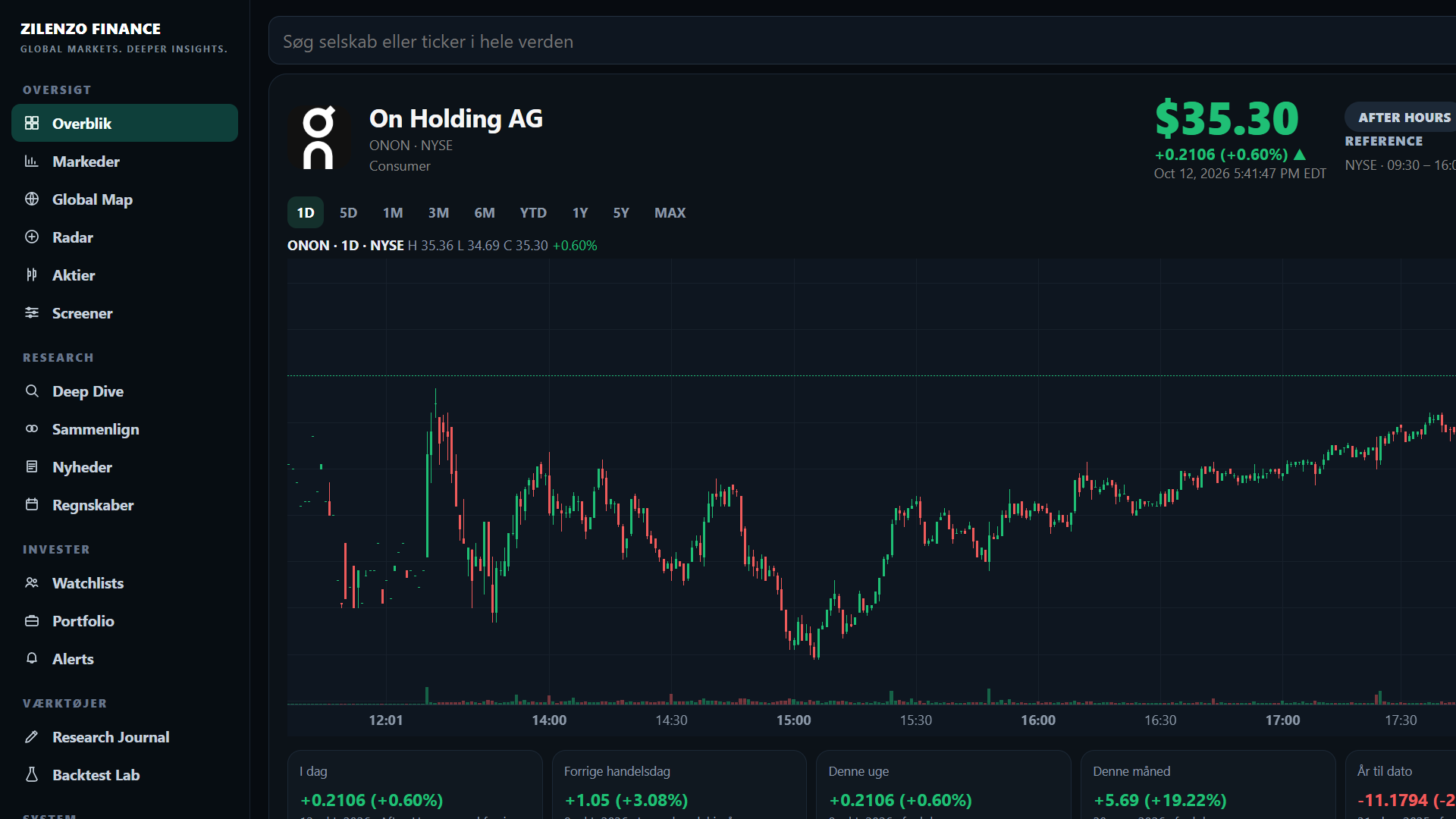This screenshot has height=819, width=1456.
Task: Switch chart range to 6M
Action: click(x=485, y=212)
